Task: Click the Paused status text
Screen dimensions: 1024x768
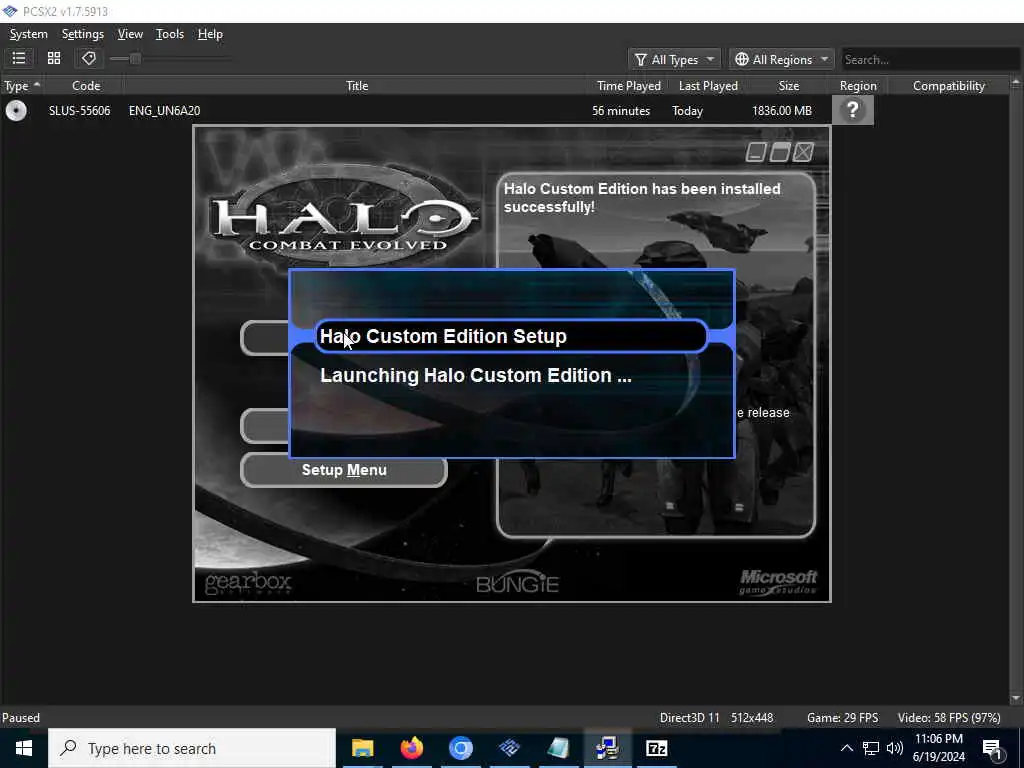Action: (x=21, y=718)
